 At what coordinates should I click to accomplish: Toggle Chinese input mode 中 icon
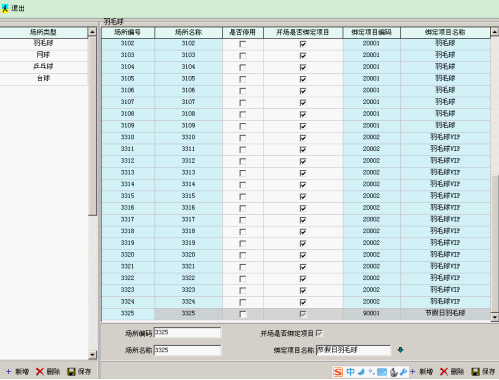click(x=350, y=372)
